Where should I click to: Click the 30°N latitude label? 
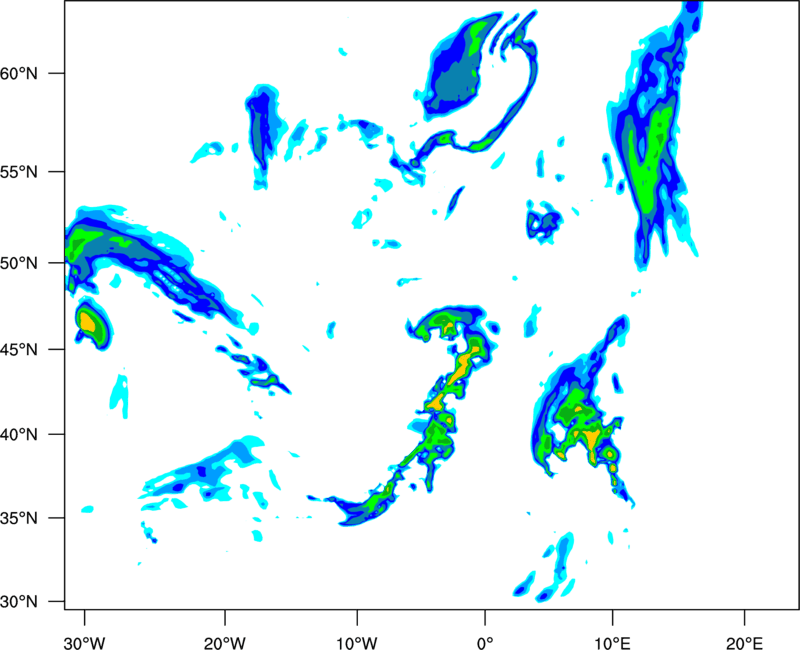tap(19, 602)
